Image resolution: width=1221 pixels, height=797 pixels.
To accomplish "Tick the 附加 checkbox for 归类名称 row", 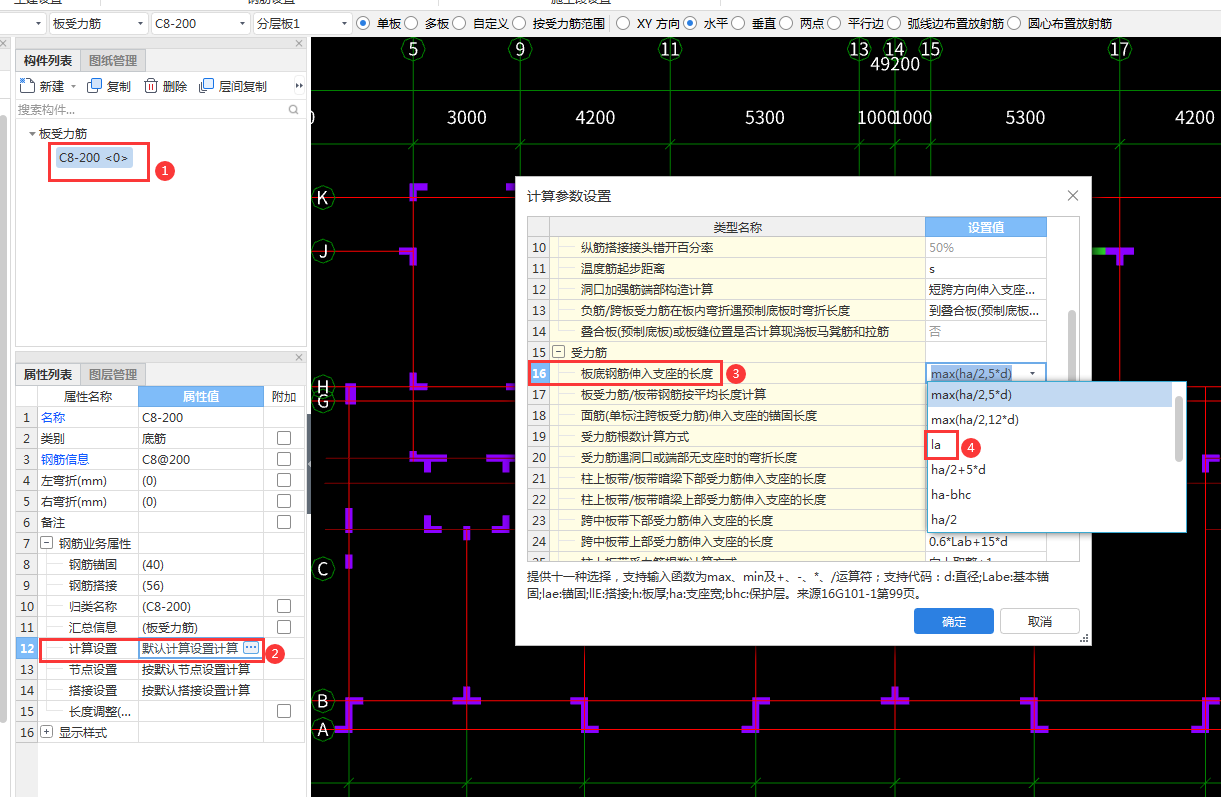I will click(x=284, y=606).
